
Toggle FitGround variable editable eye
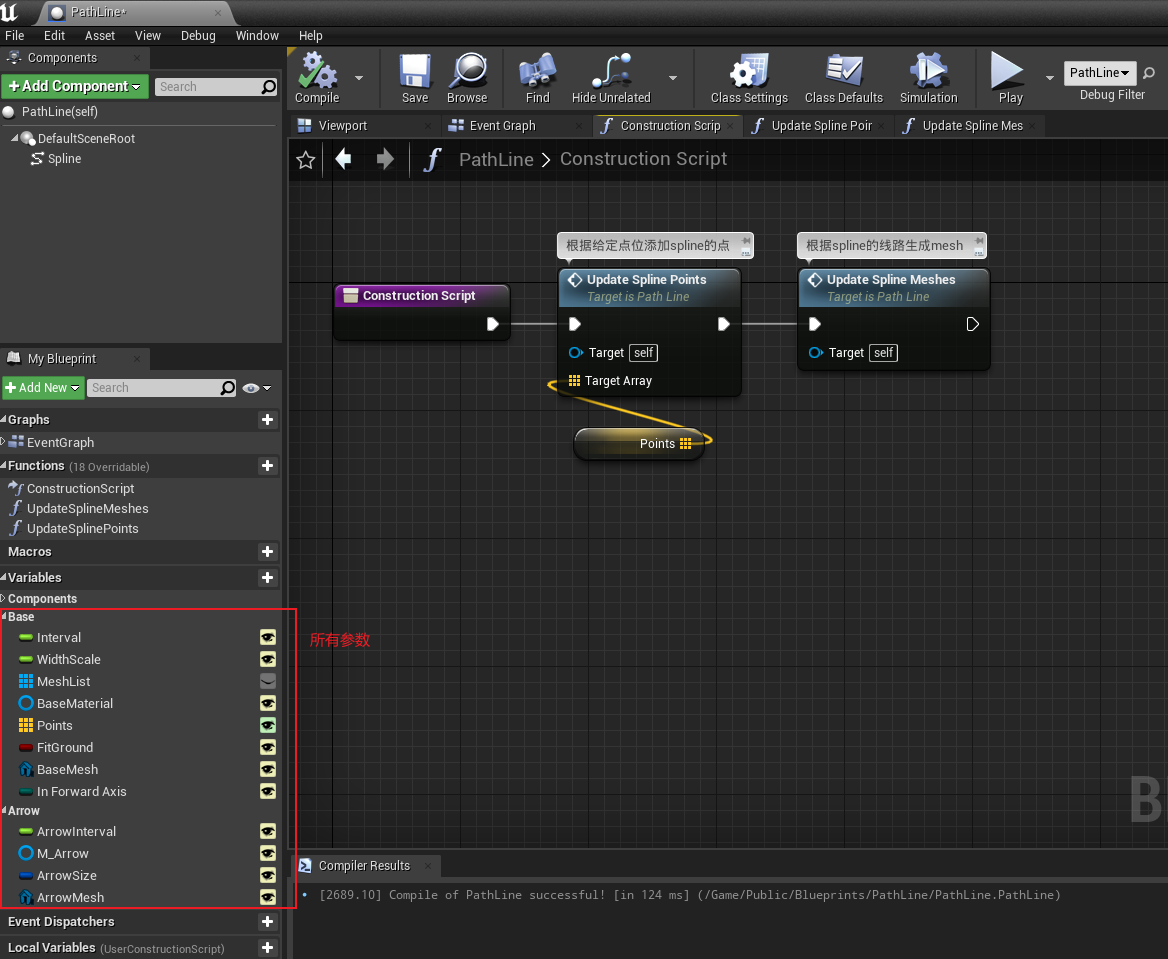(267, 747)
